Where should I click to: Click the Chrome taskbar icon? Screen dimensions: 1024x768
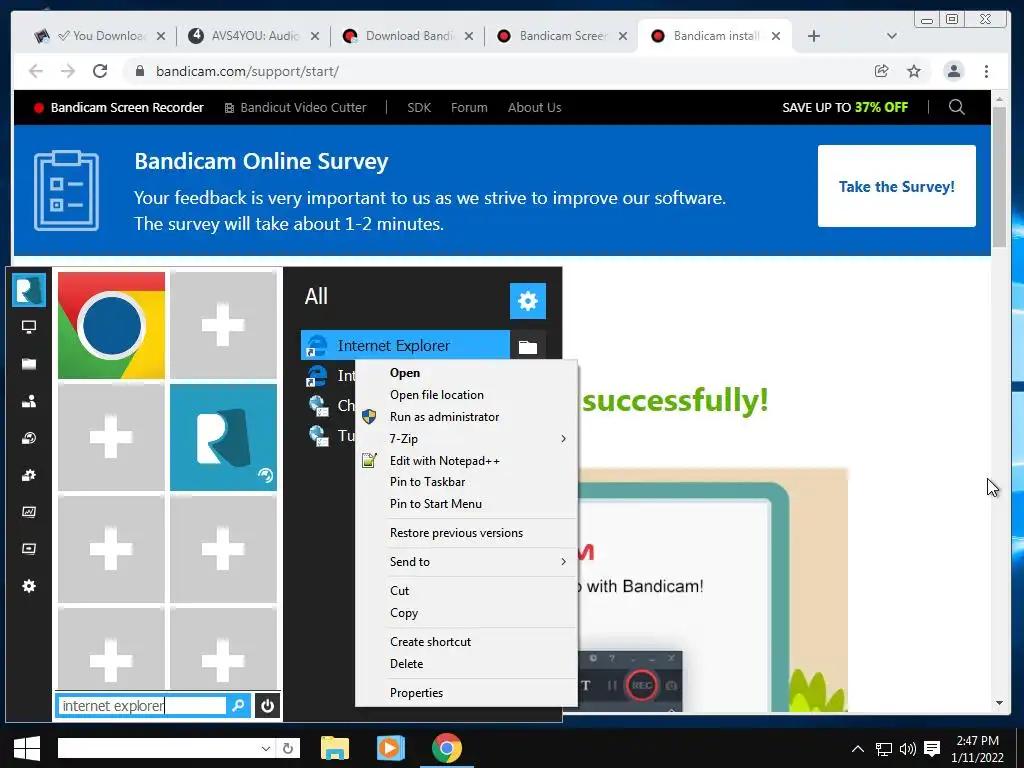(447, 748)
